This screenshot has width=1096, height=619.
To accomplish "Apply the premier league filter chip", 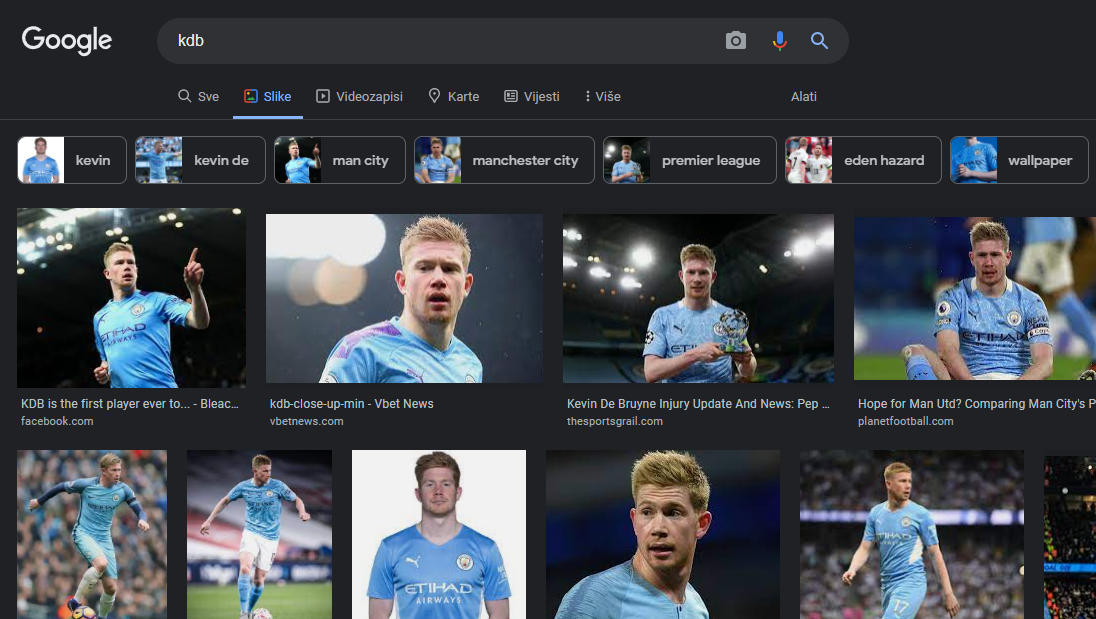I will point(690,160).
